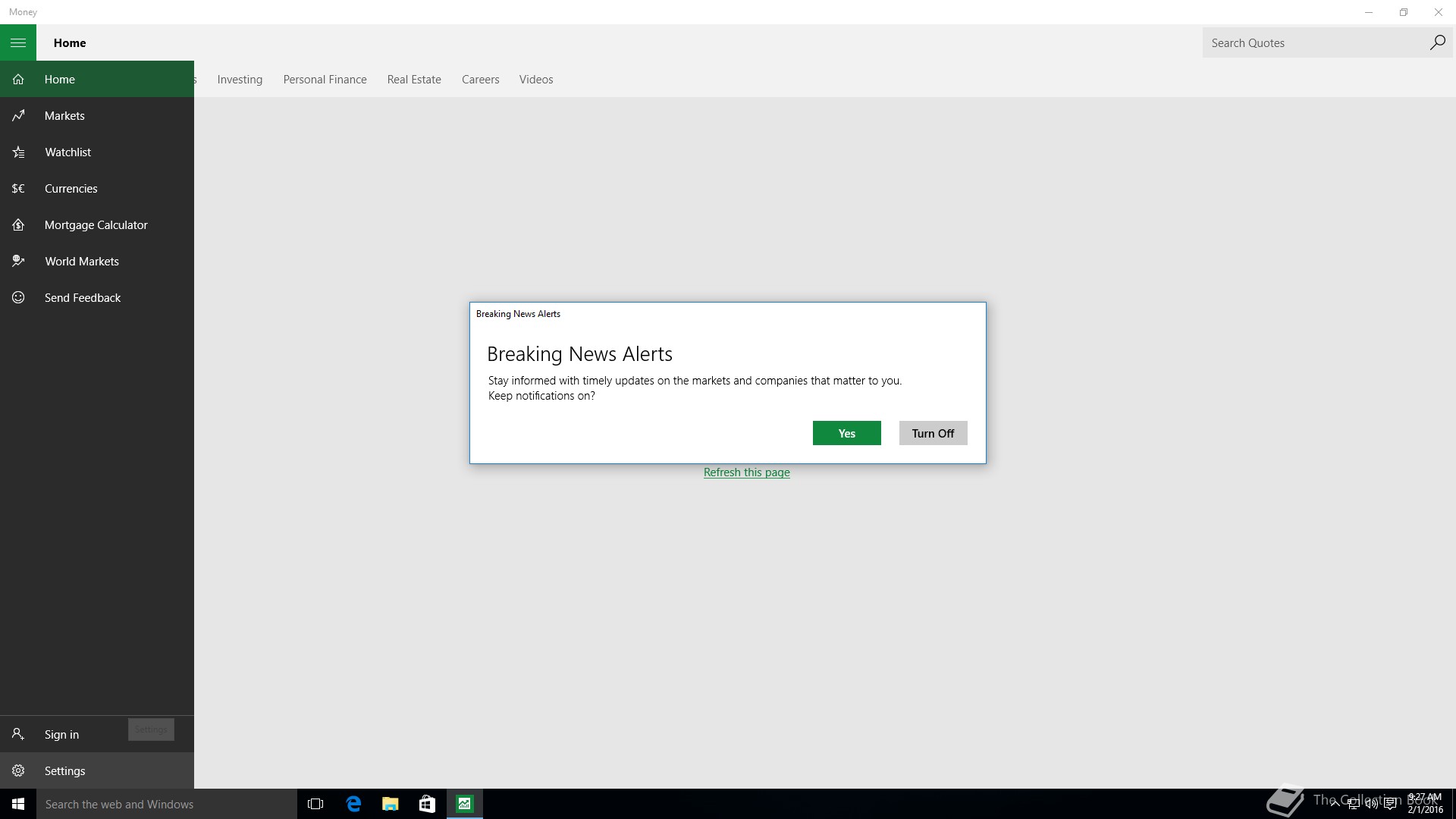The image size is (1456, 819).
Task: Open Markets from the sidebar
Action: 64,116
